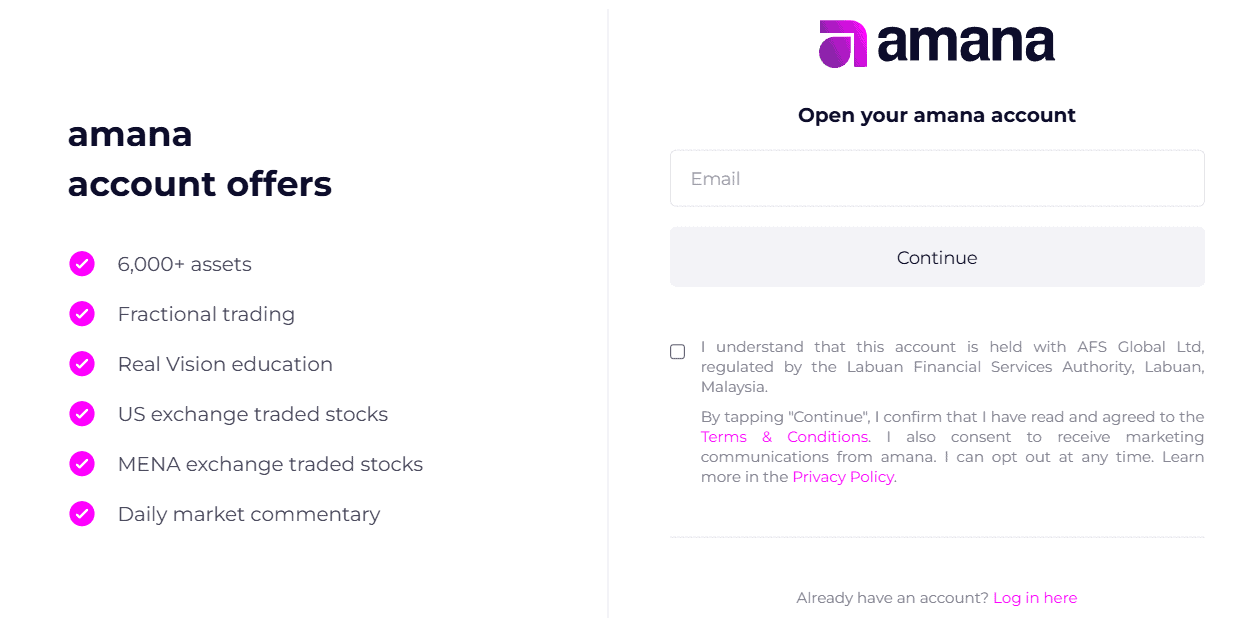1253x618 pixels.
Task: Click the checkmark icon beside 6,000+ assets
Action: [x=81, y=263]
